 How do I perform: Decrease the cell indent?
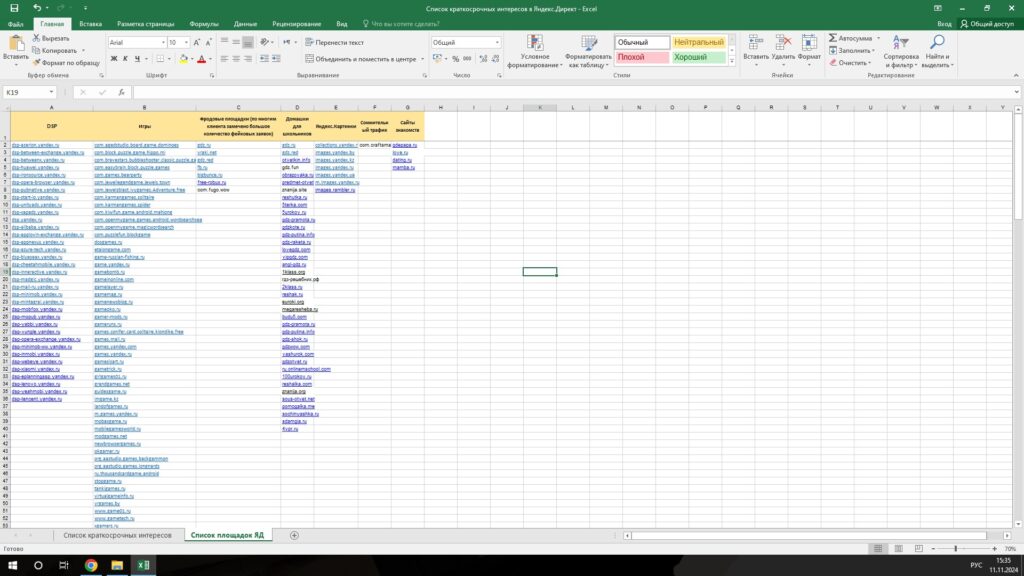[264, 59]
